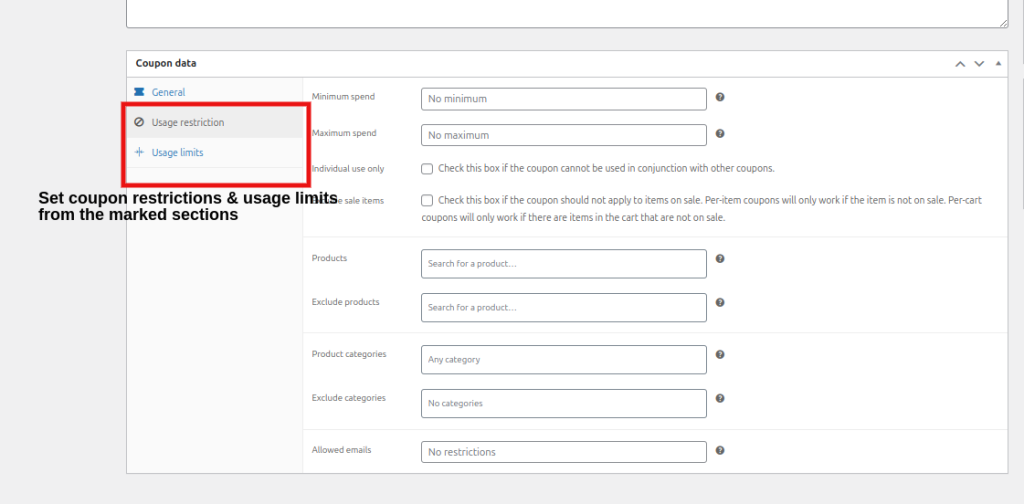Open the Products search box
The image size is (1024, 504).
564,264
